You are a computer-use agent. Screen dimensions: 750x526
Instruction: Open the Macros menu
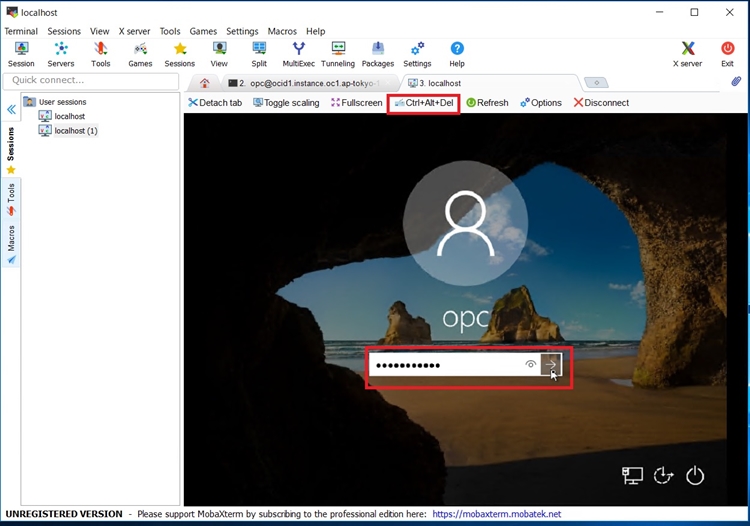283,31
